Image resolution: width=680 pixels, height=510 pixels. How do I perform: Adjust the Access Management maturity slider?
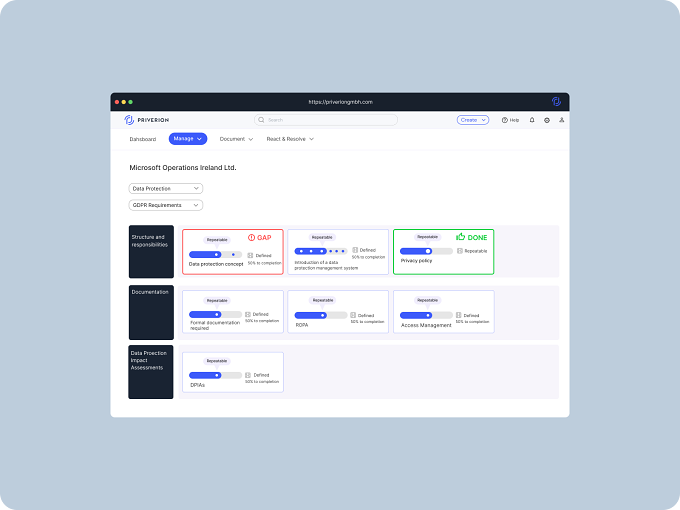coord(426,315)
